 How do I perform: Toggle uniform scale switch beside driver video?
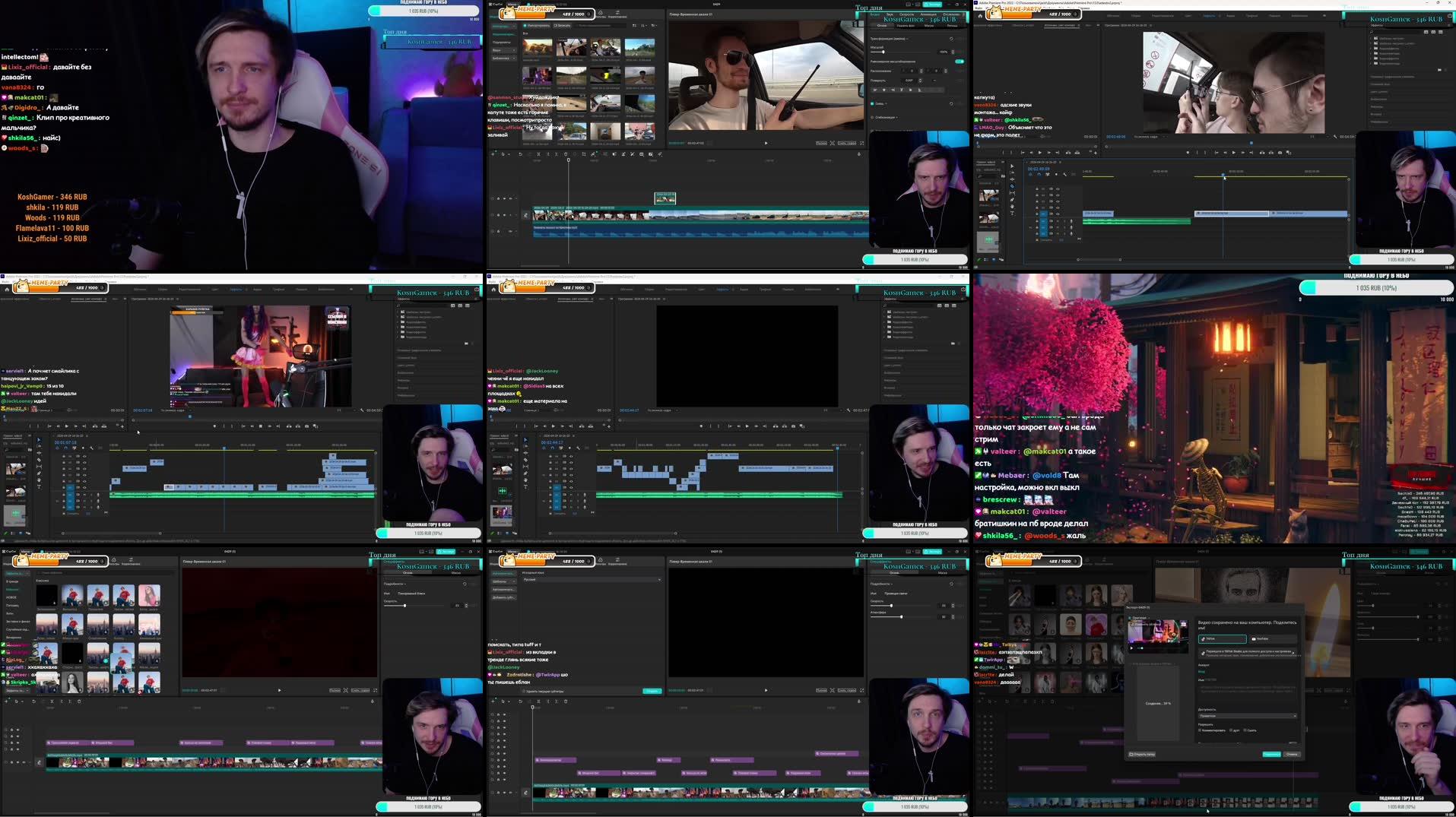[959, 62]
